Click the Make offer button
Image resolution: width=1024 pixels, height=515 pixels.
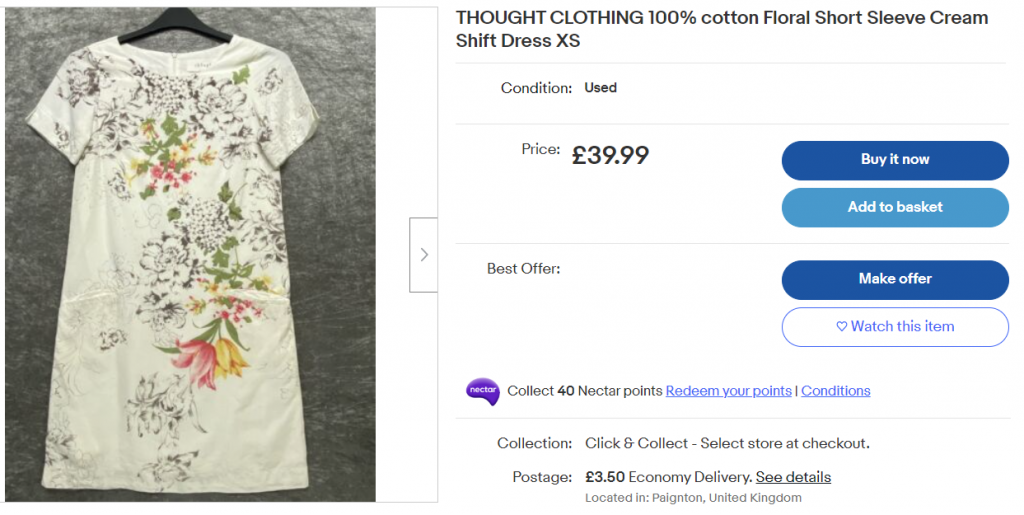[x=895, y=279]
